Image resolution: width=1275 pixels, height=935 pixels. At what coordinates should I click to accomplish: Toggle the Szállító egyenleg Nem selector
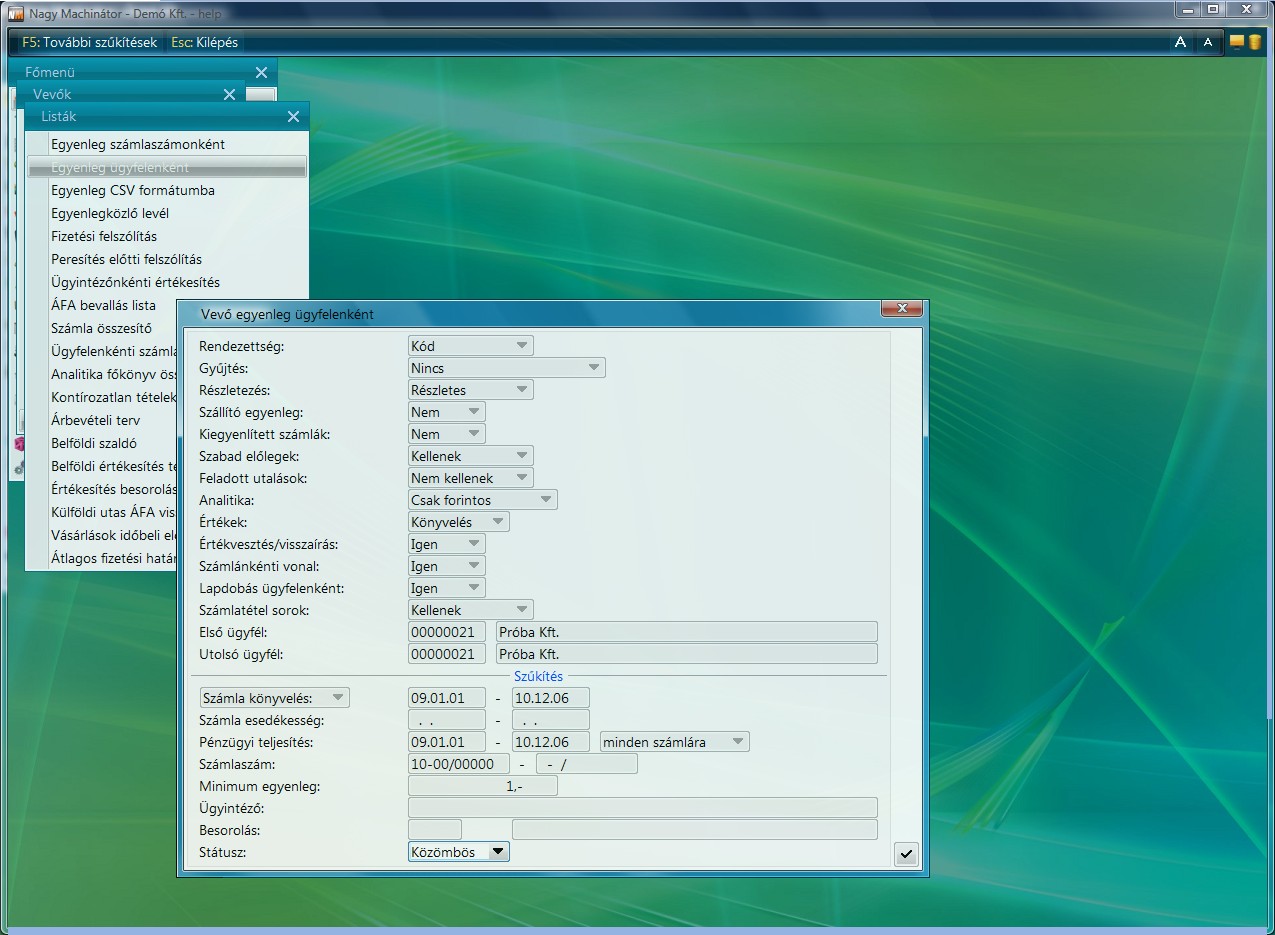(x=446, y=412)
